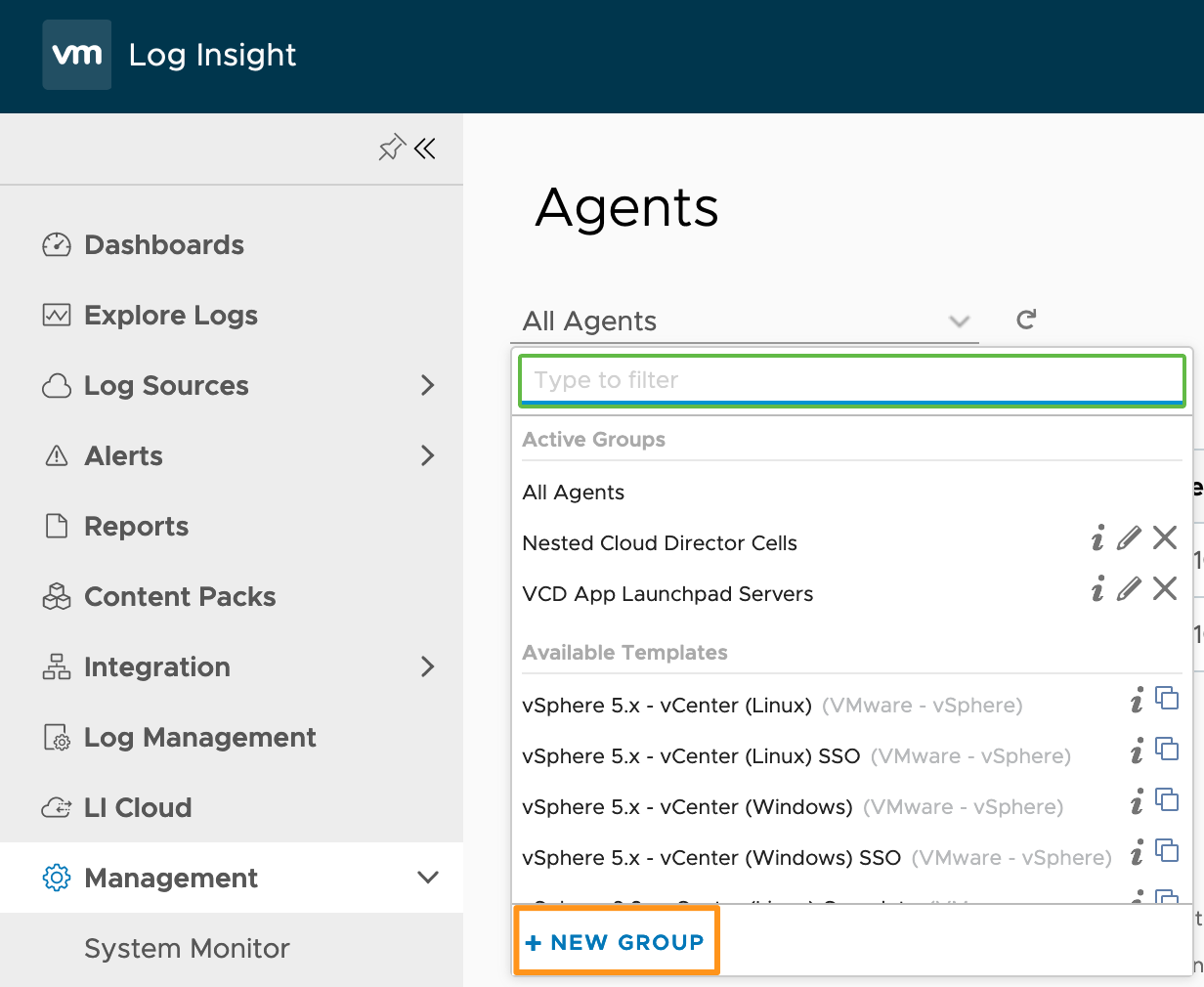Show info for vCenter (Linux) template
Screen dimensions: 1204x987
pos(1137,700)
